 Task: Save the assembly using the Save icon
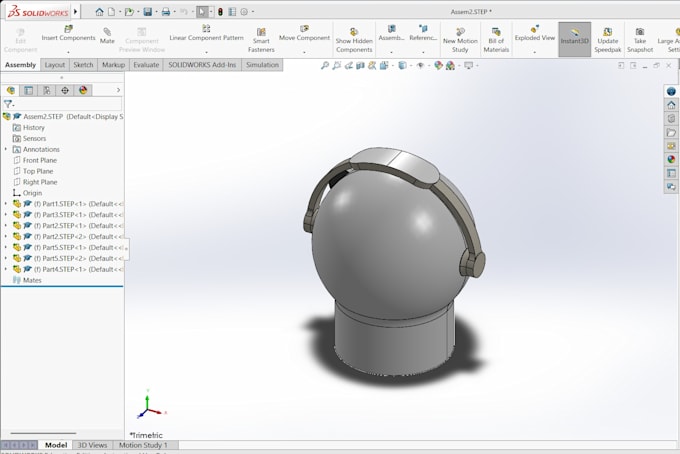coord(147,12)
